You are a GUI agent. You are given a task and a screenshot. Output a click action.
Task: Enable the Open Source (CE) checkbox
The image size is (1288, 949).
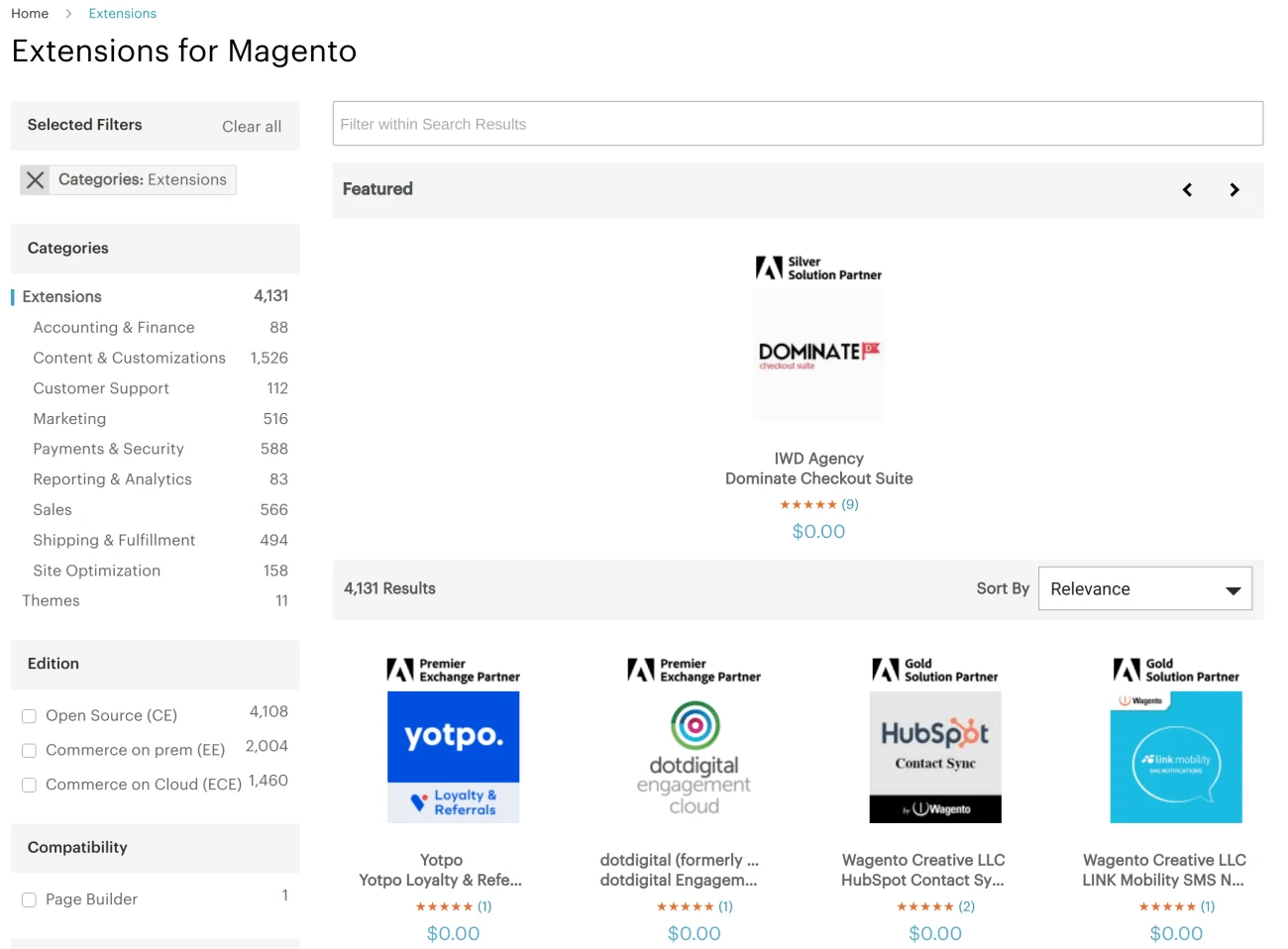click(30, 716)
